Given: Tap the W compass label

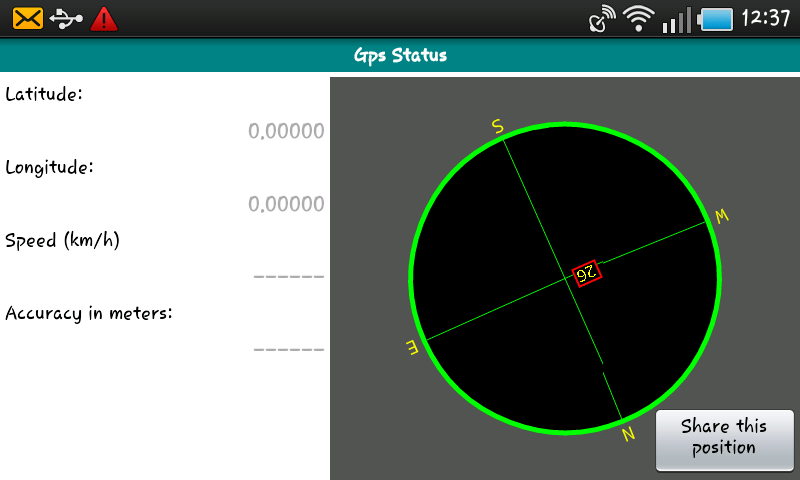Looking at the screenshot, I should 722,216.
